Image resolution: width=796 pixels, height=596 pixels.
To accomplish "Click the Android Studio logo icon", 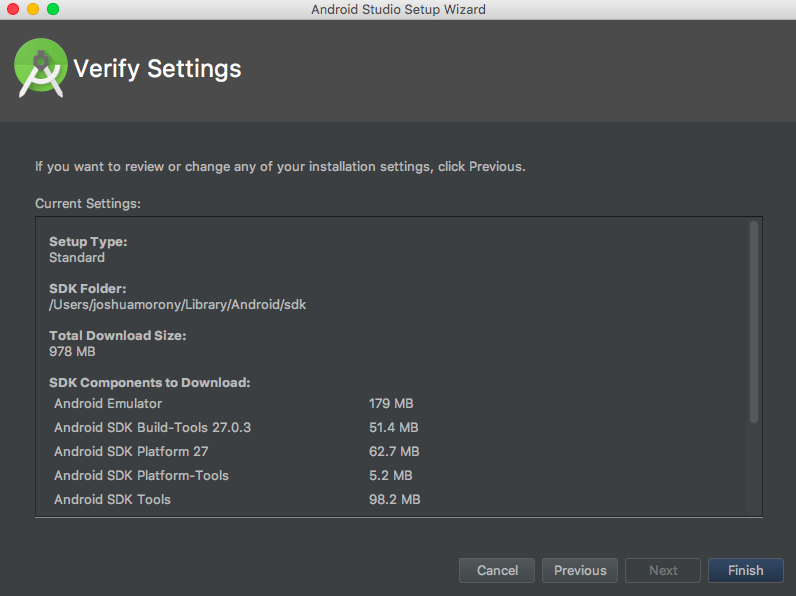I will [41, 68].
